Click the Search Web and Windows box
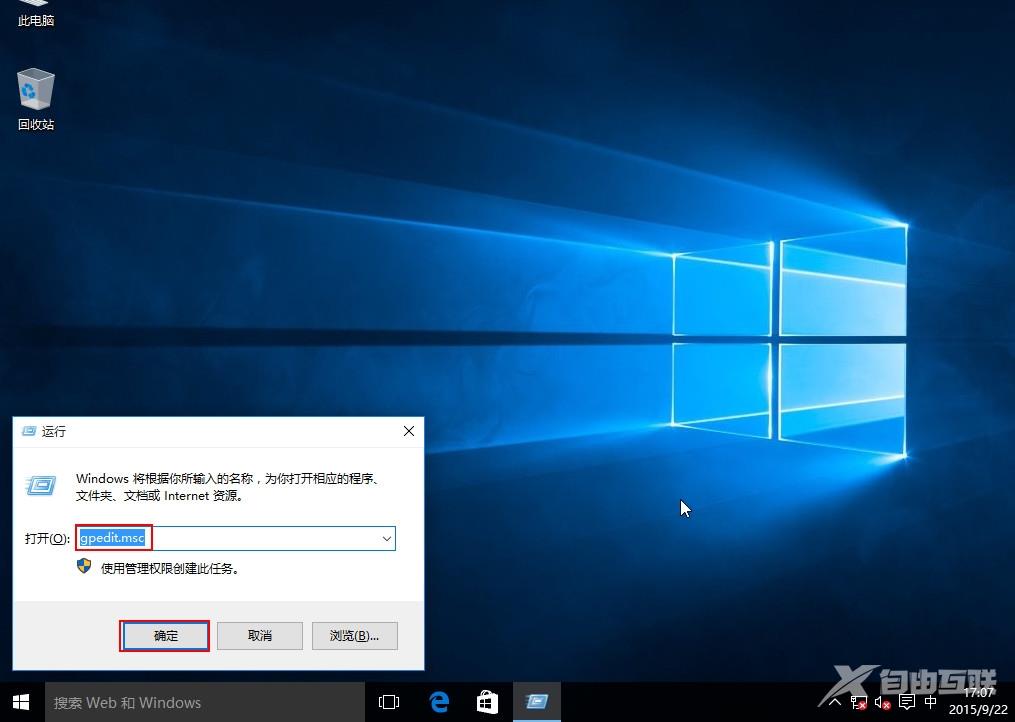Screen dimensions: 1015x722 pyautogui.click(x=200, y=702)
